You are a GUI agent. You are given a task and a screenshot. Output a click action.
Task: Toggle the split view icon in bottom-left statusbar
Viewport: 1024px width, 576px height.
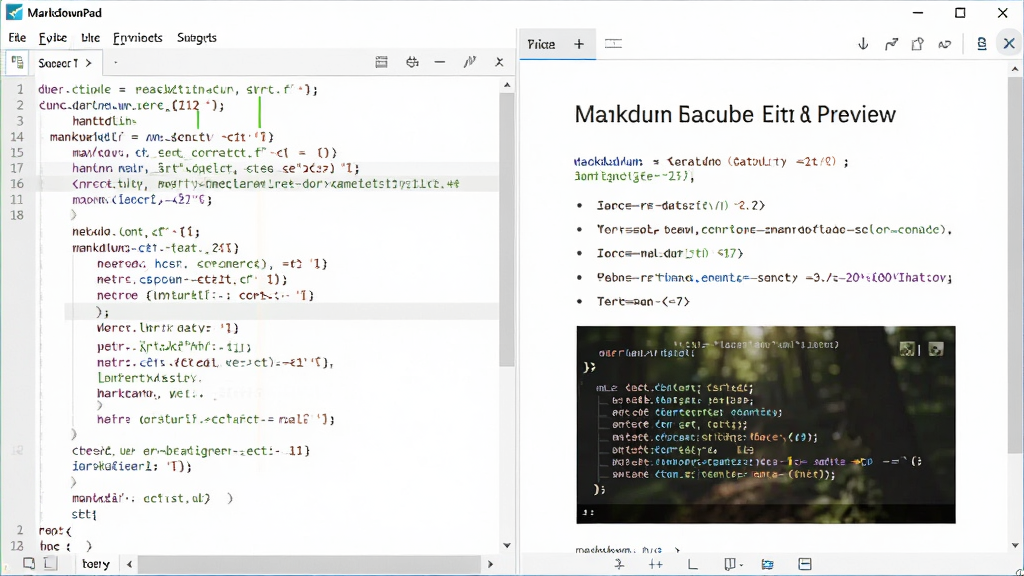[50, 564]
